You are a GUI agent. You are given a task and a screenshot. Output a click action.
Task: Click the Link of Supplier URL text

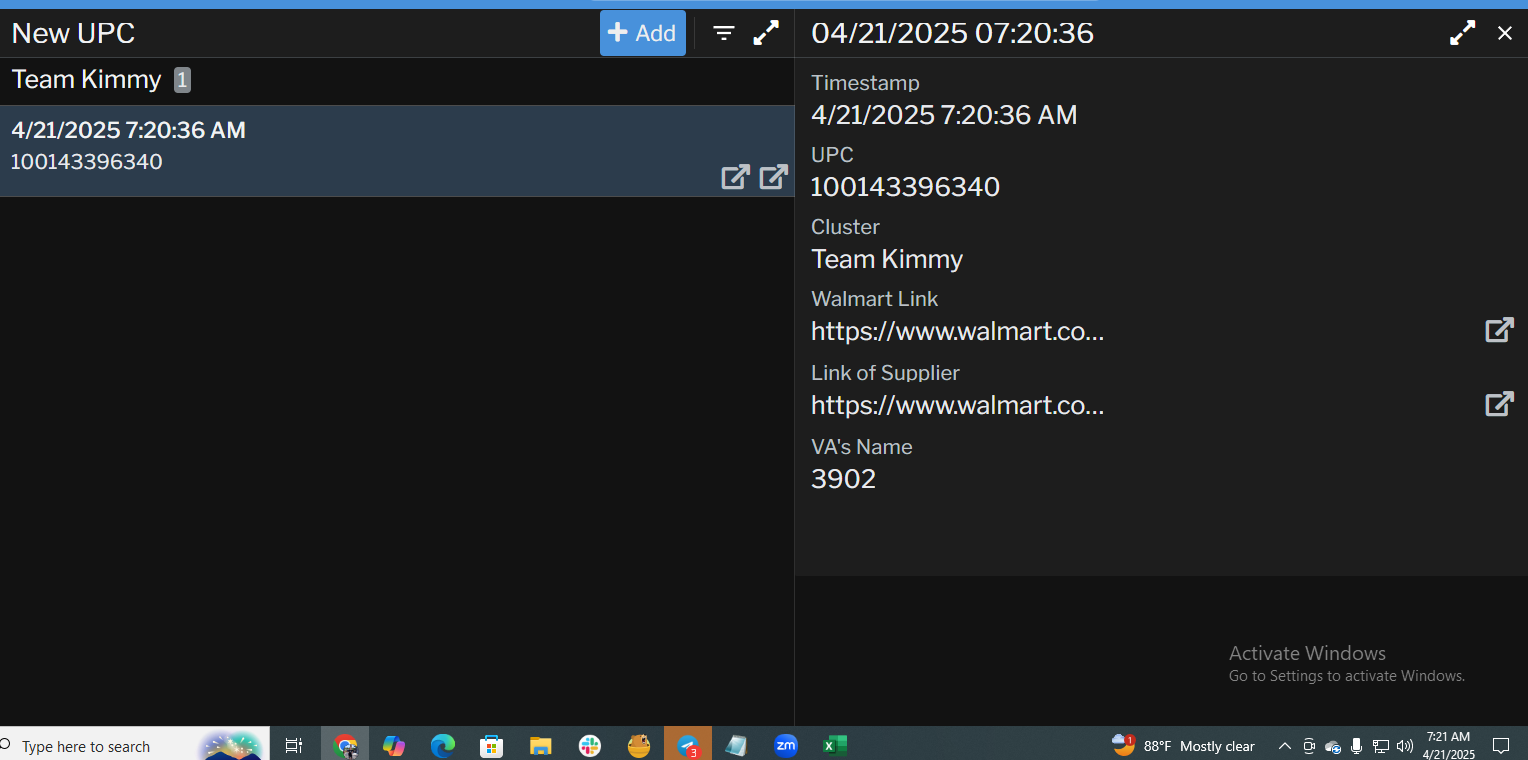pyautogui.click(x=957, y=405)
